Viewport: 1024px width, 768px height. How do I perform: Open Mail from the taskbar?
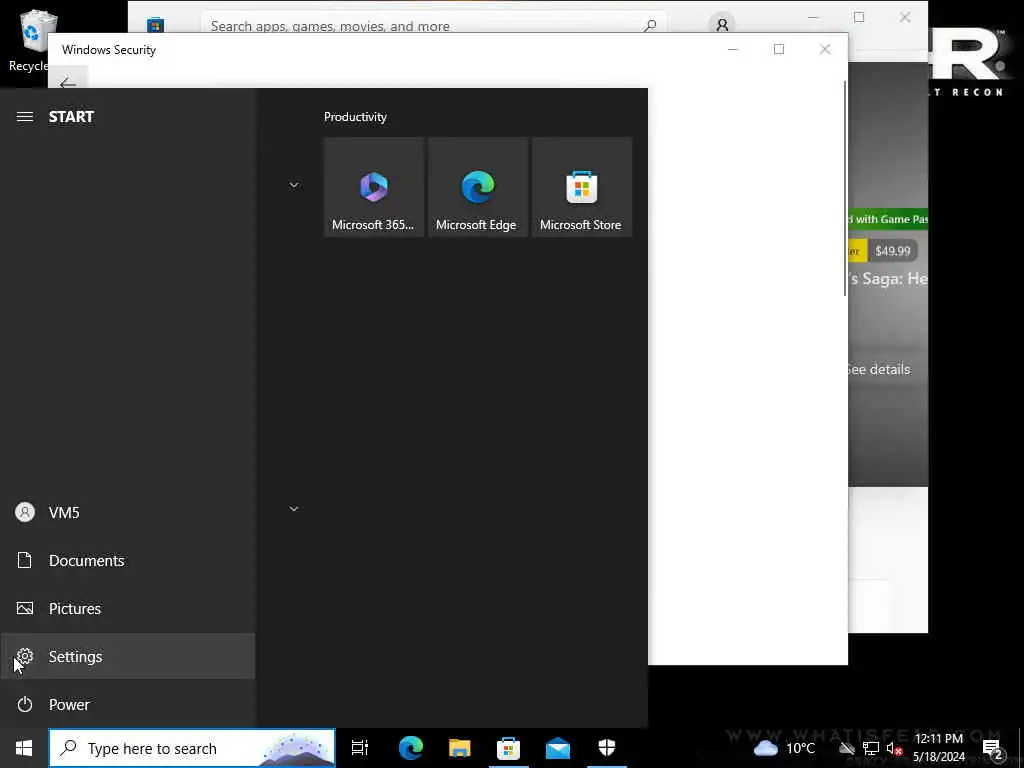pos(558,748)
